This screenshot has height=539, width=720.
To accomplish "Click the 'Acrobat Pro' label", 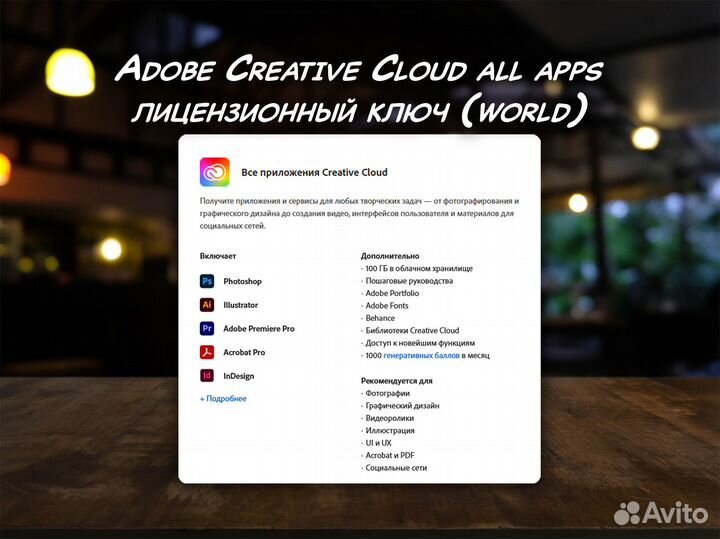I will pyautogui.click(x=244, y=352).
